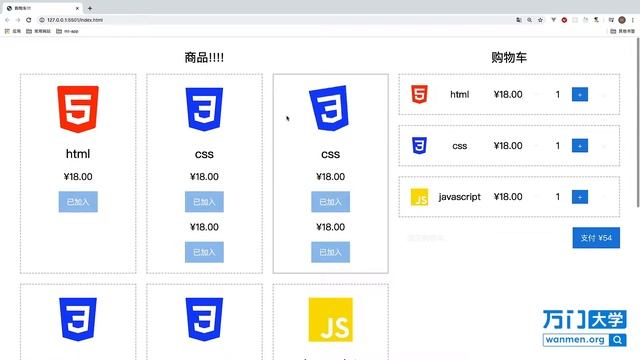
Task: Click the small HTML5 icon in the cart's html row
Action: tap(419, 94)
